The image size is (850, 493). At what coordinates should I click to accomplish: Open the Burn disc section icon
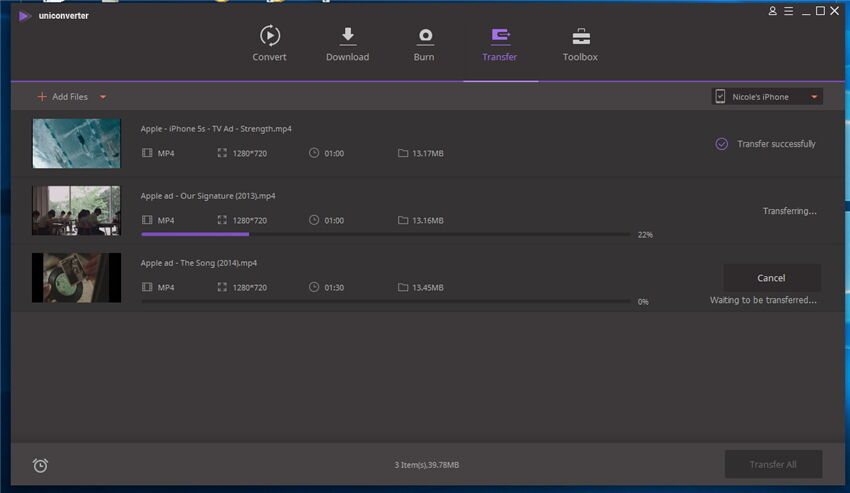click(x=424, y=36)
